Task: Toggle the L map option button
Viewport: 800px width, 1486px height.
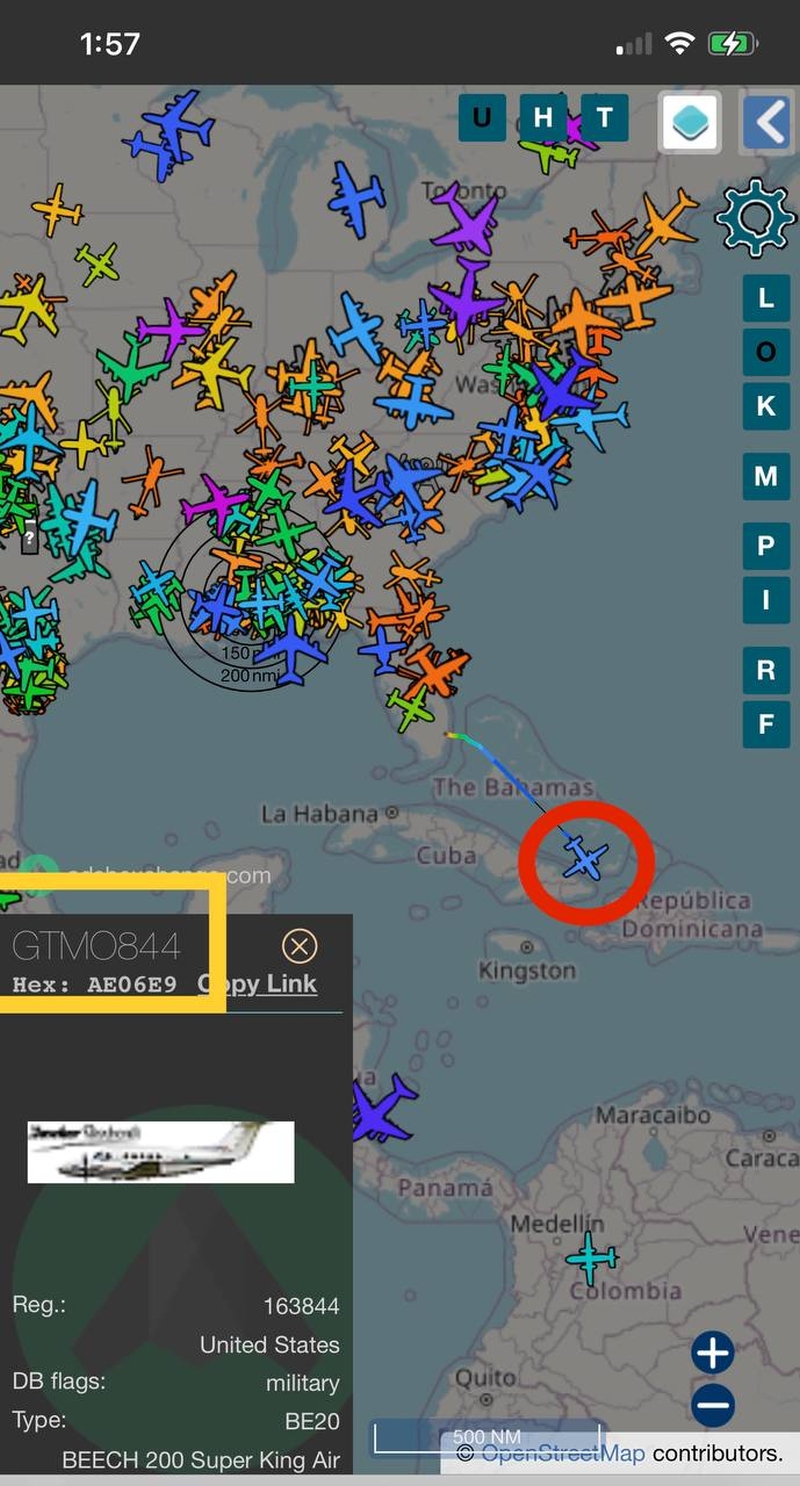Action: coord(766,298)
